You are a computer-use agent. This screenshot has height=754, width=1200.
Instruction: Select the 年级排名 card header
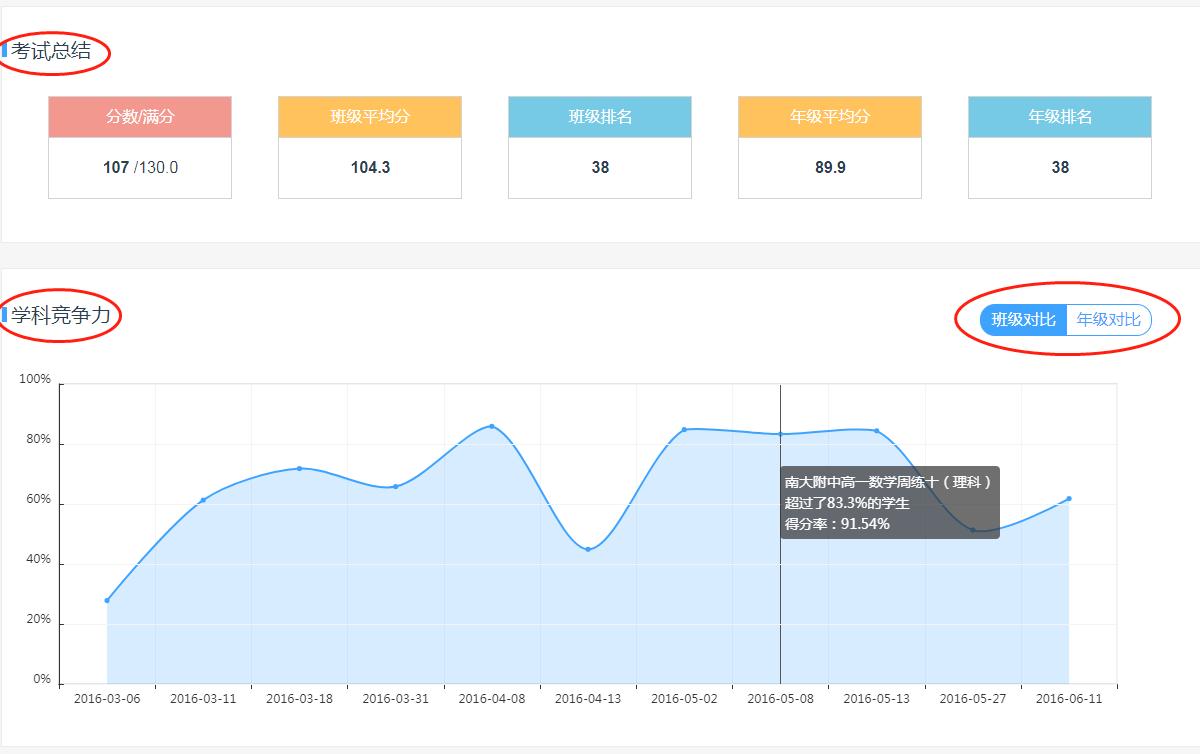click(x=1060, y=117)
